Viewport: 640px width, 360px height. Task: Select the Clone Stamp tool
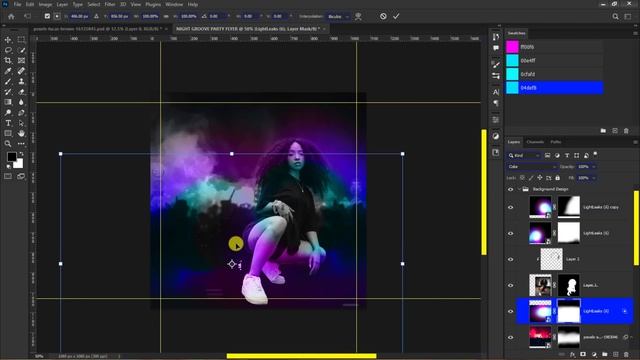click(x=21, y=82)
